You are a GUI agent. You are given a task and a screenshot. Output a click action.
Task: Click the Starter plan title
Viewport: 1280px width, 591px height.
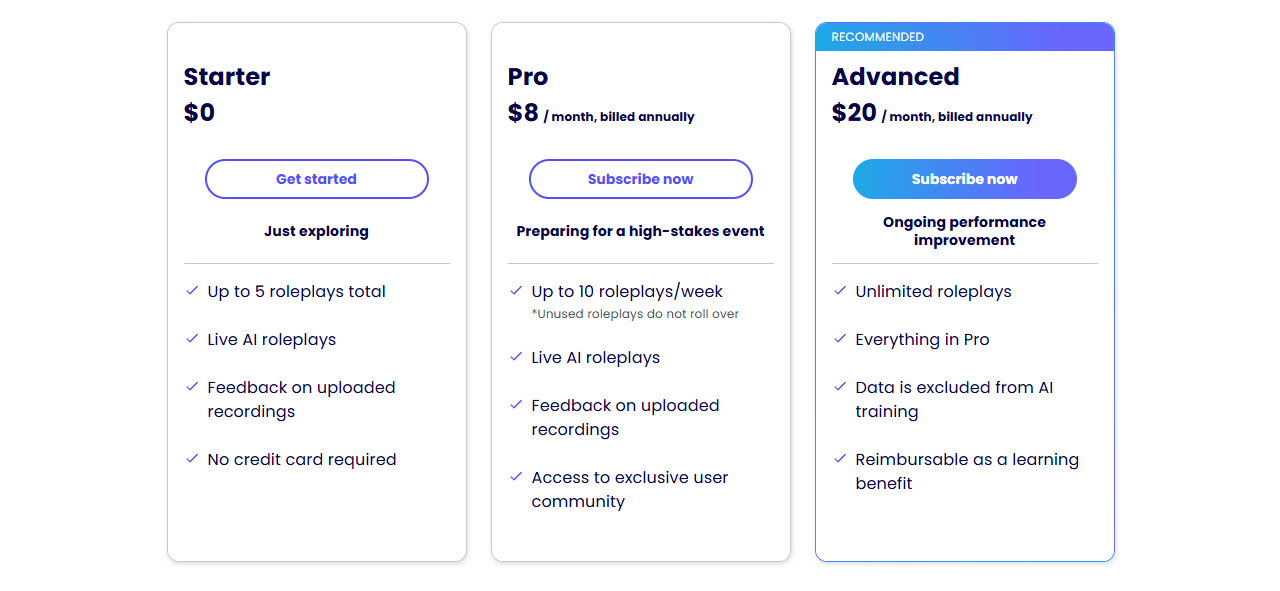(227, 77)
